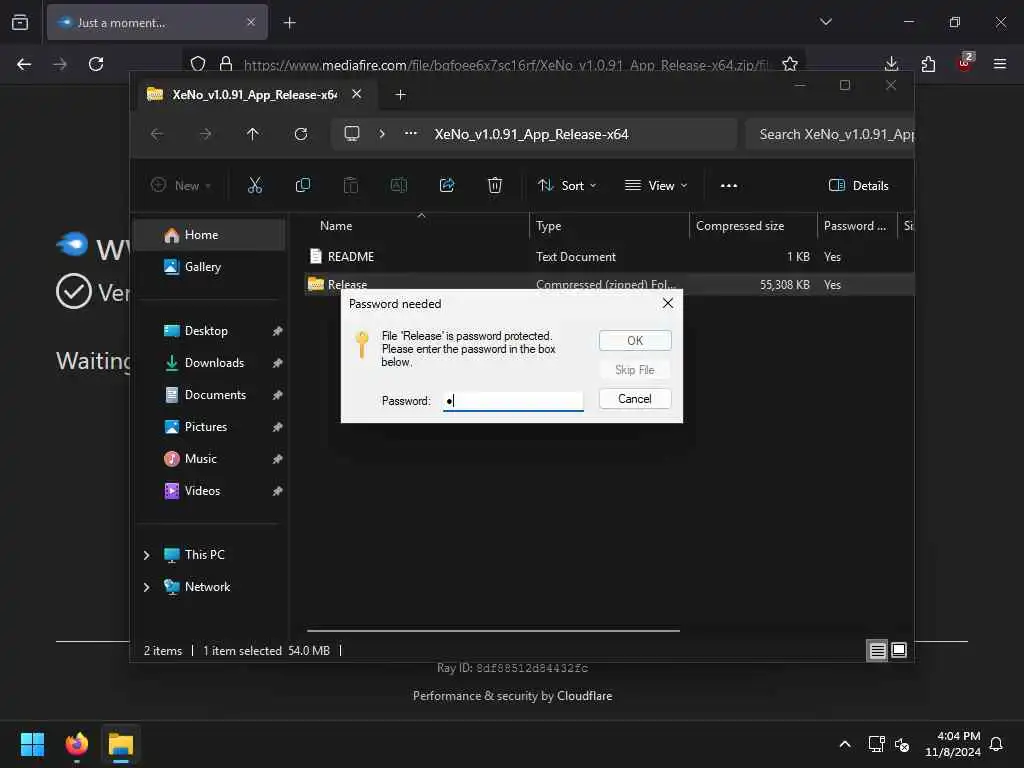Open the New item dropdown

coord(181,185)
